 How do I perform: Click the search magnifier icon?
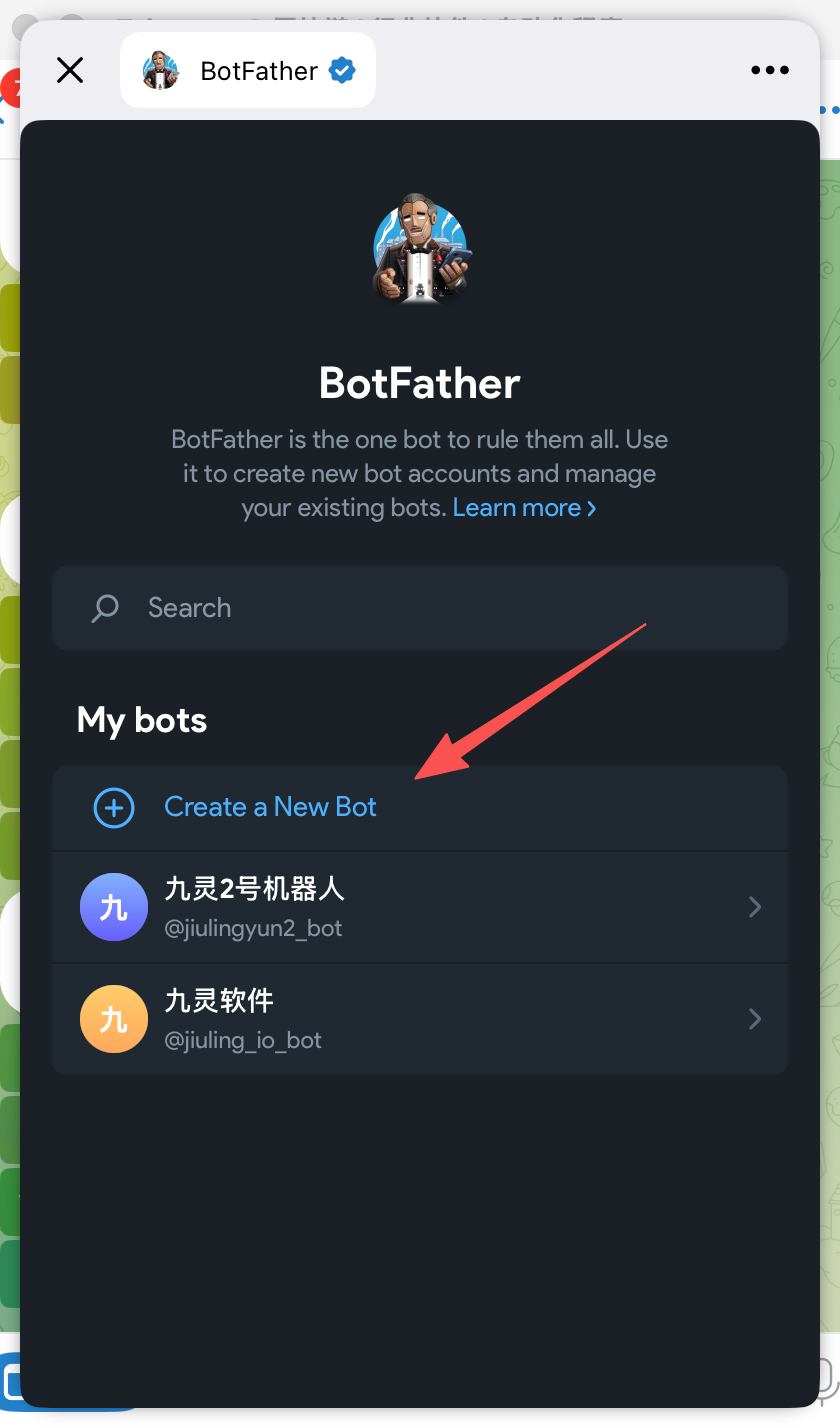point(104,607)
